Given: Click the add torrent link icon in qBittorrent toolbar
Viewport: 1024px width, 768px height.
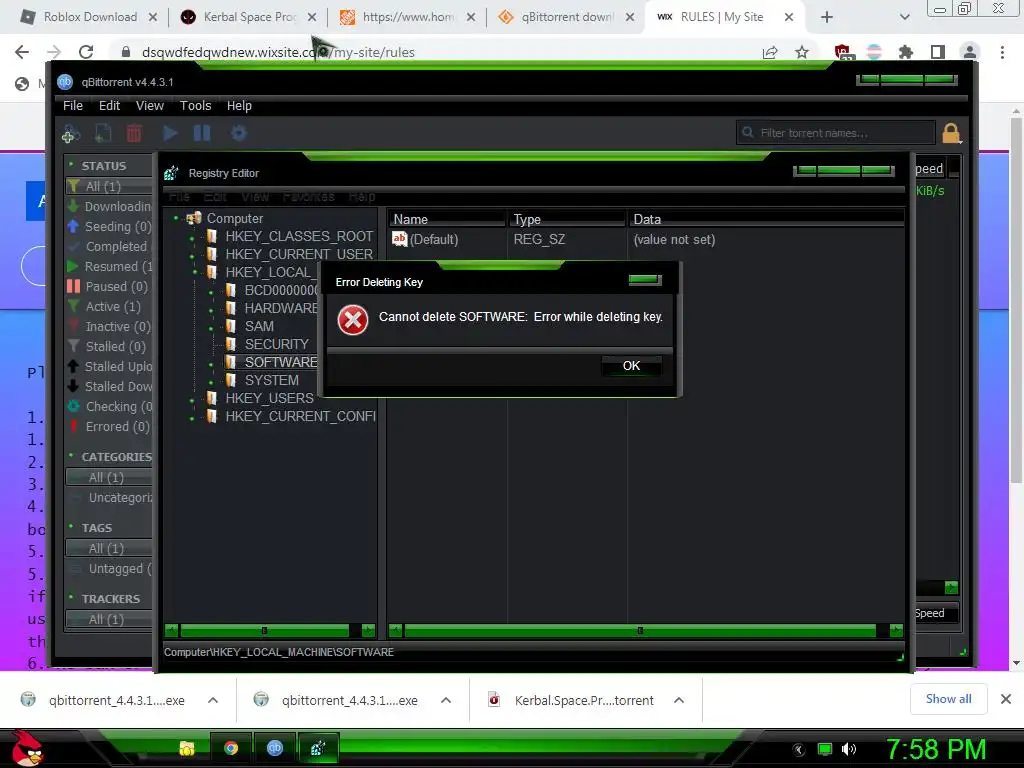Looking at the screenshot, I should click(71, 133).
